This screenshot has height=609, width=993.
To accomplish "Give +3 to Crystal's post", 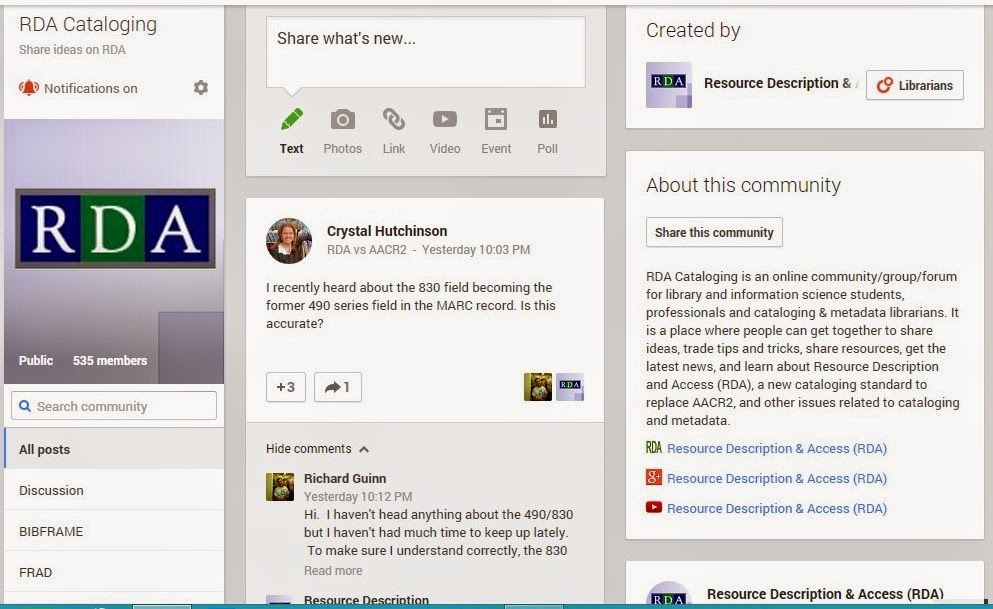I will [x=286, y=387].
